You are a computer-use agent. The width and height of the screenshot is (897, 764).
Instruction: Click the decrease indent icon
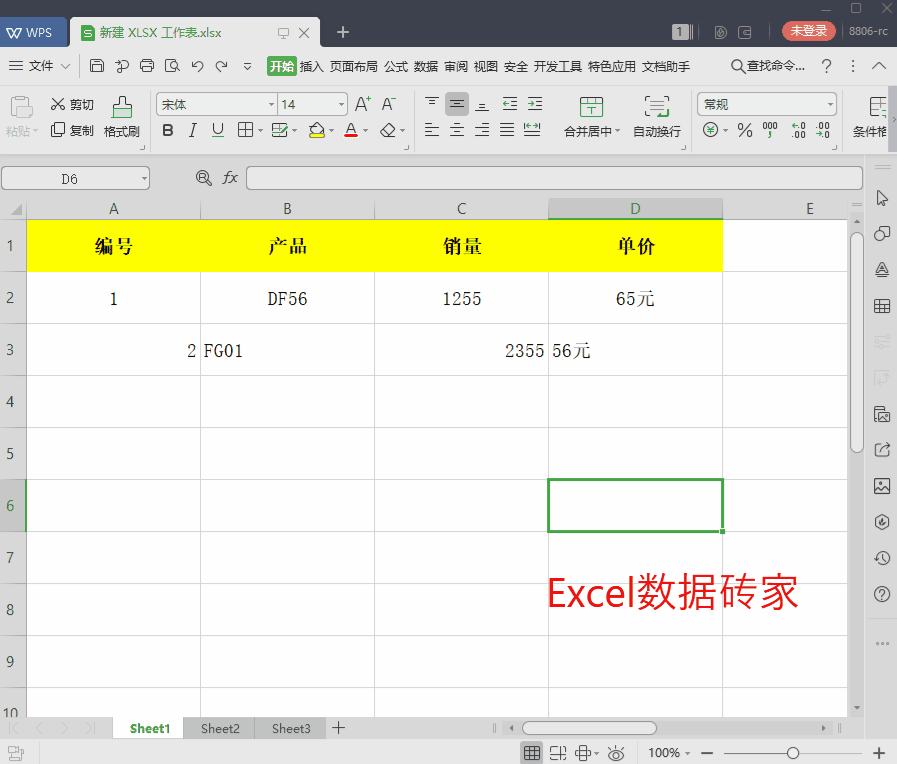point(510,104)
